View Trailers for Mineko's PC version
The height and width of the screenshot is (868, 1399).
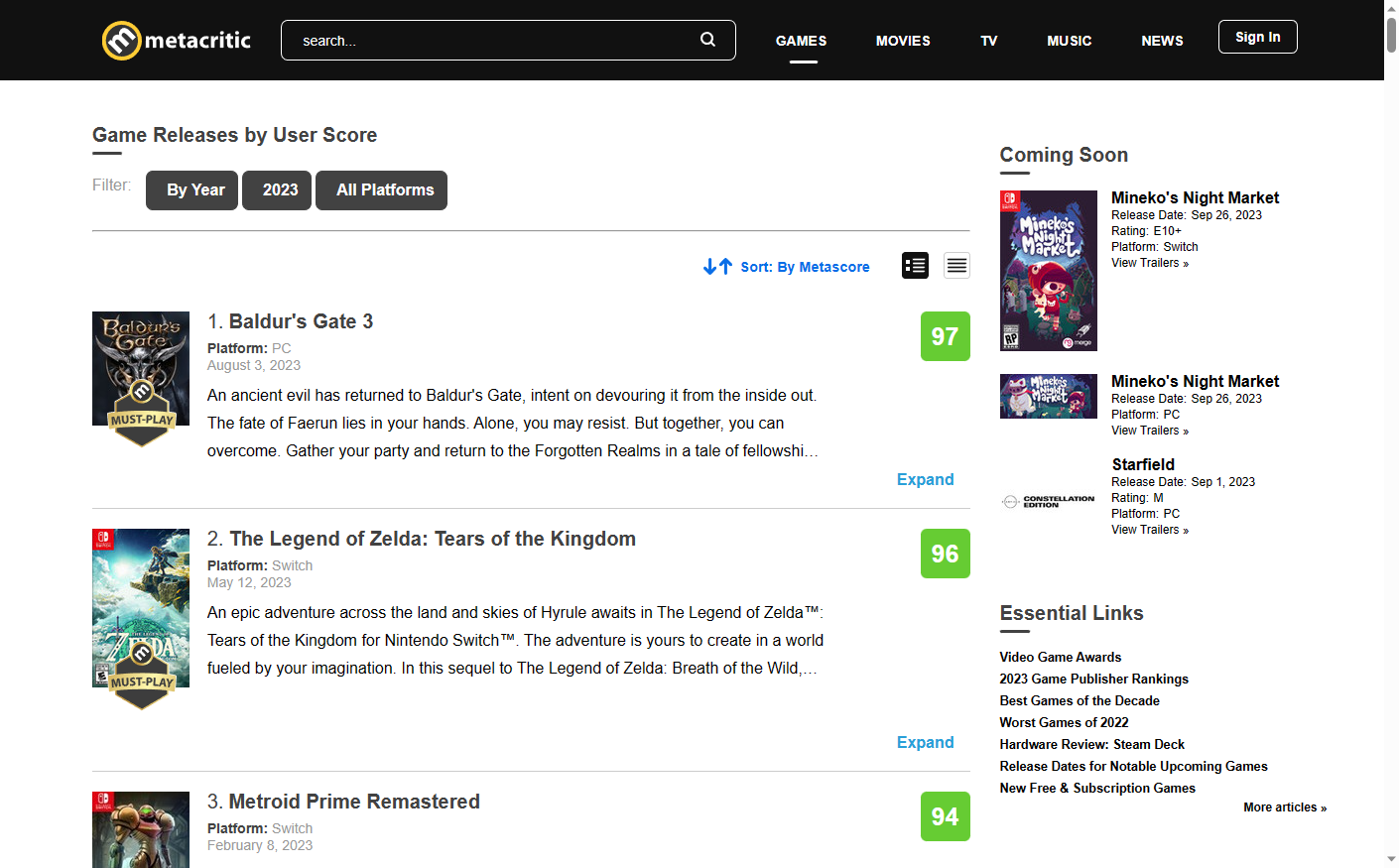point(1149,431)
